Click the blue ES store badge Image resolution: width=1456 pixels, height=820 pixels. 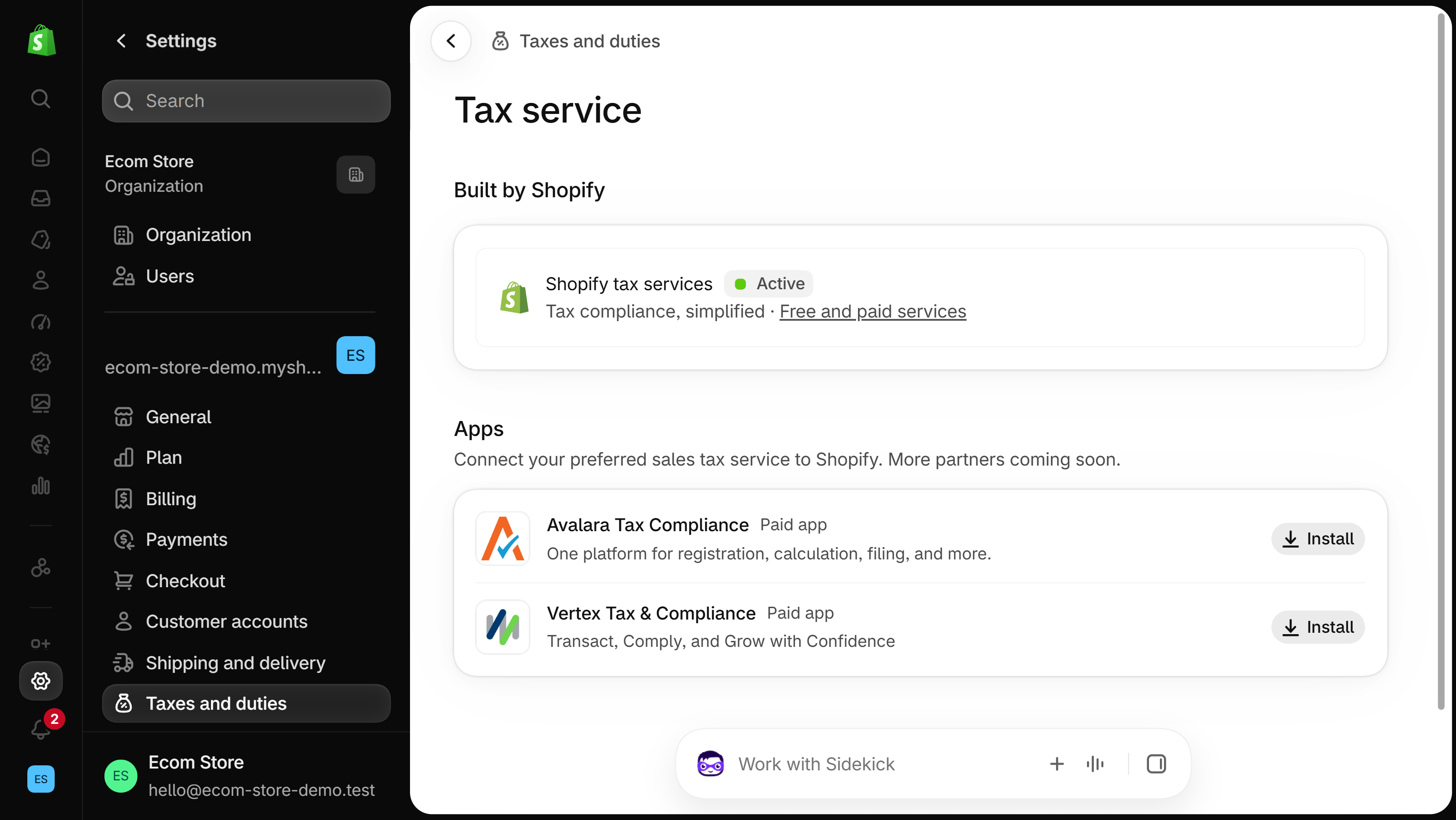(355, 355)
